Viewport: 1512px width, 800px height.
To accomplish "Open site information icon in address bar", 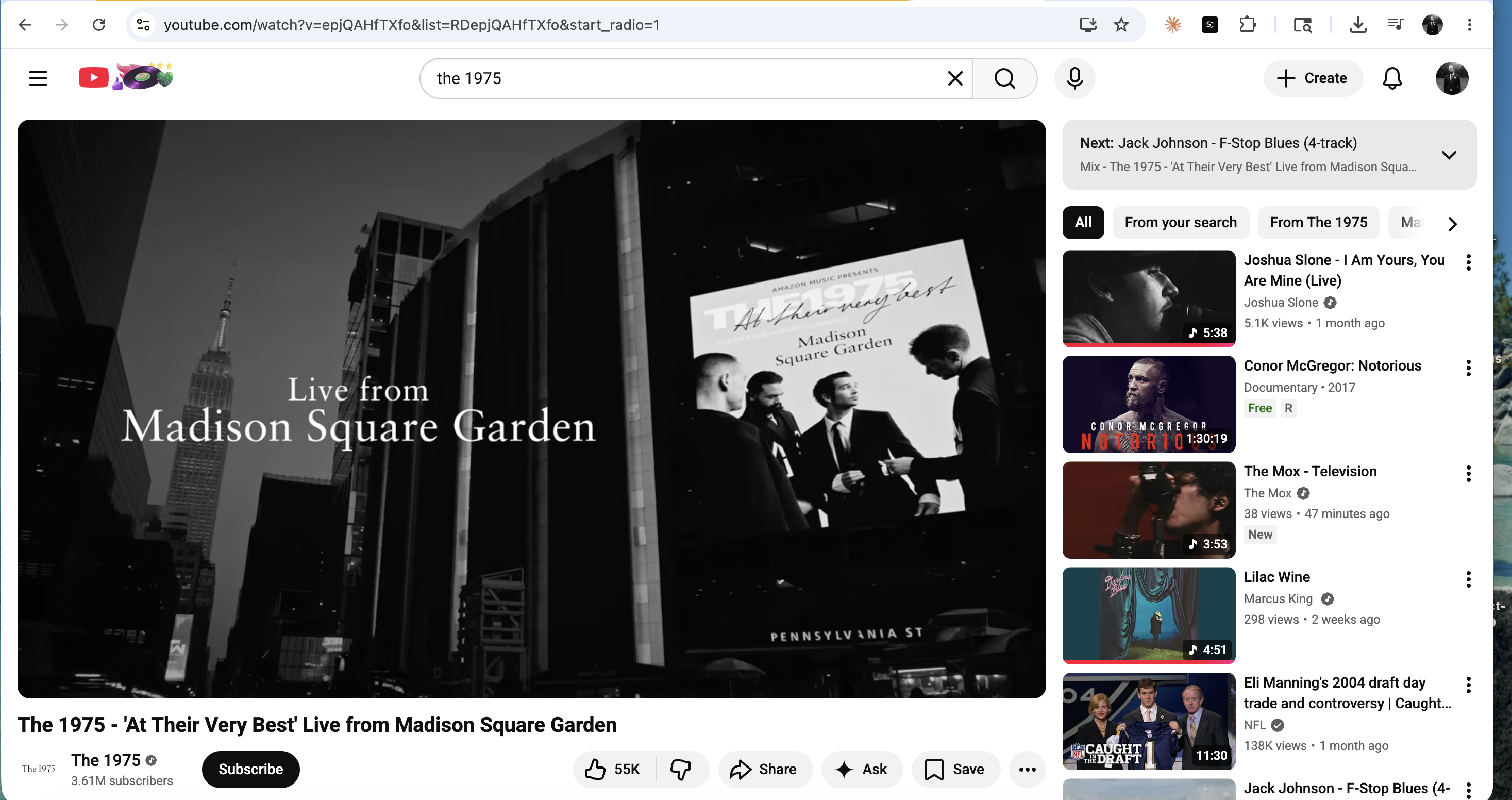I will pos(143,25).
